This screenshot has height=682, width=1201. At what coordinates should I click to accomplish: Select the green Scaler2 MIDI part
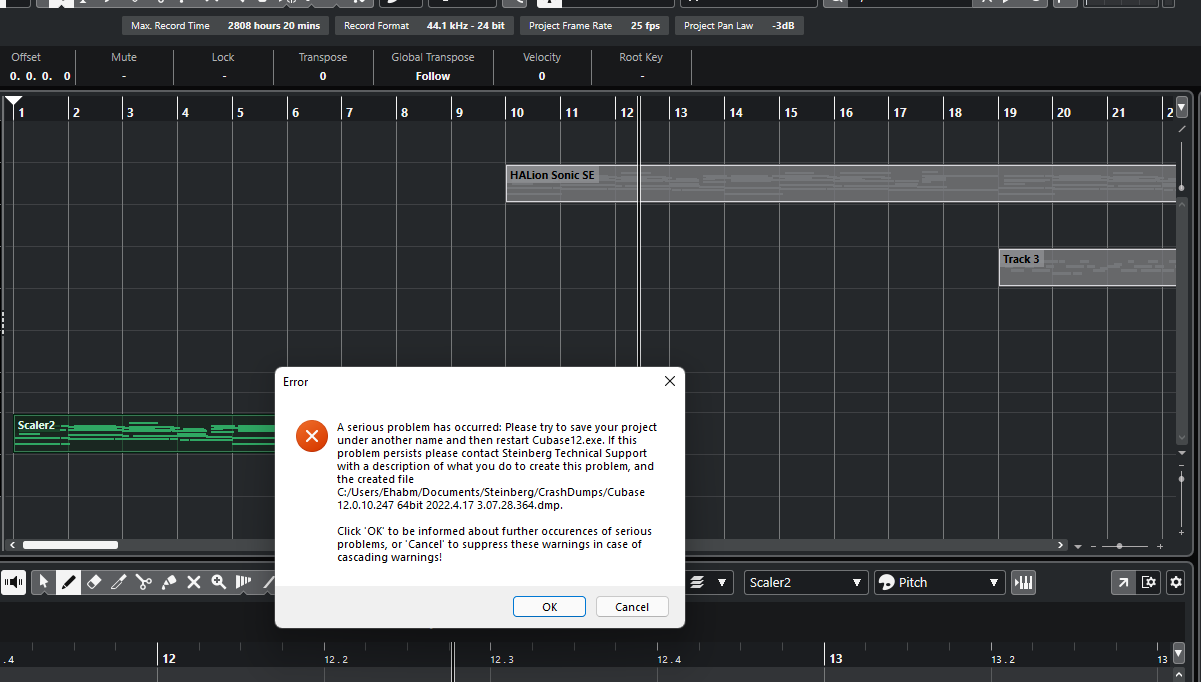(x=145, y=433)
